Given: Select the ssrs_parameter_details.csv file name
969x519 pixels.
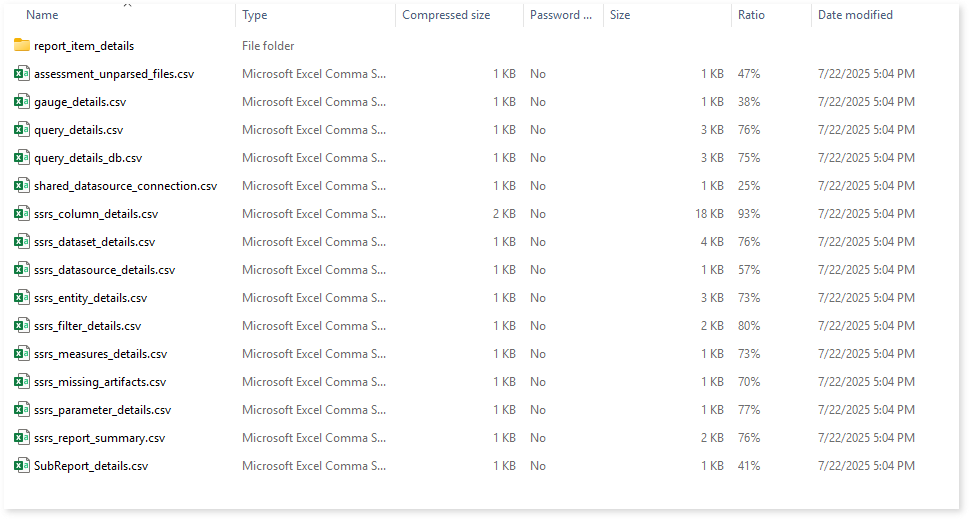Looking at the screenshot, I should (103, 410).
